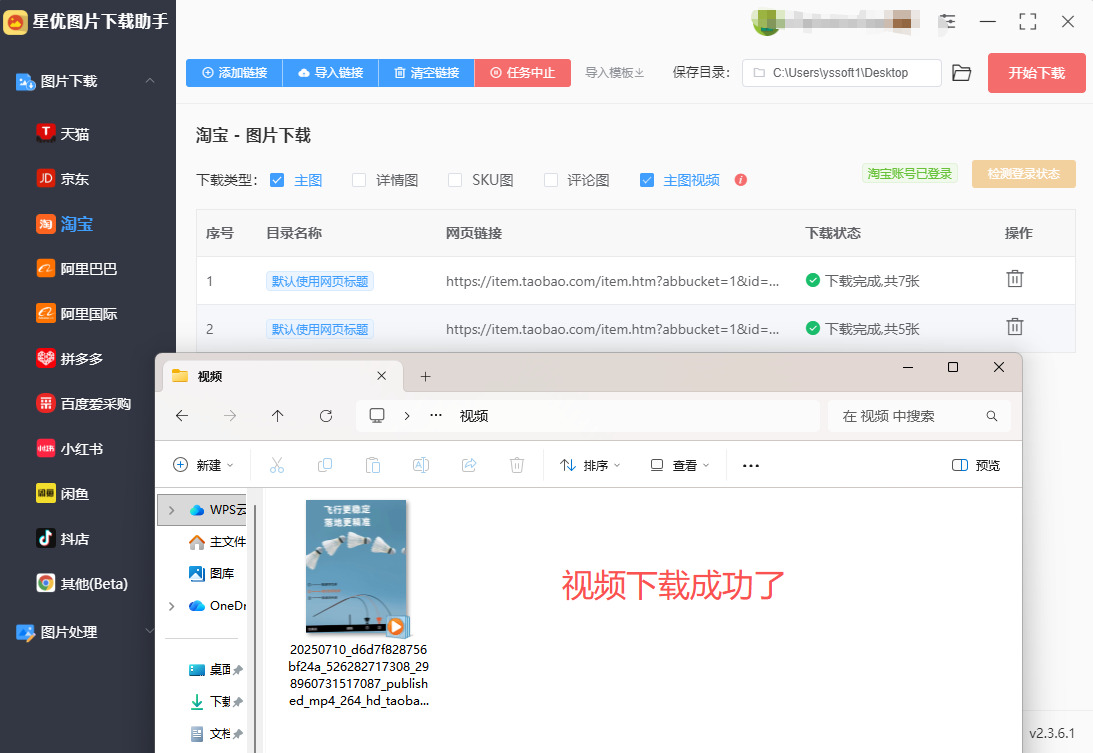The image size is (1093, 753).
Task: Click the Explorer paste icon
Action: click(373, 465)
